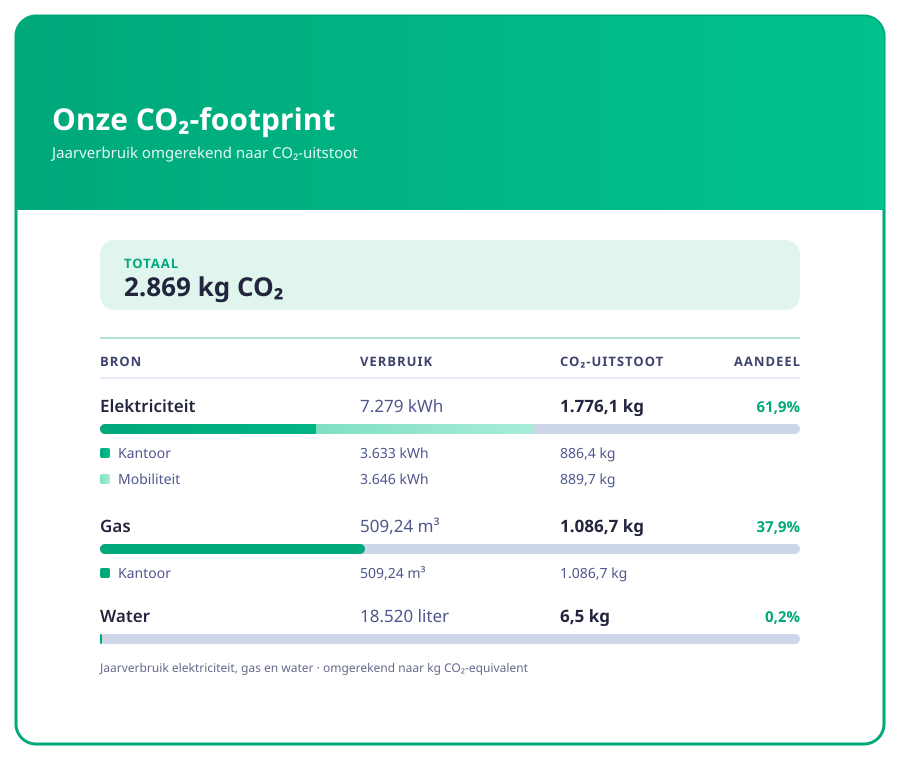
Task: Click the footnote about kg CO₂-equivalent
Action: click(313, 668)
